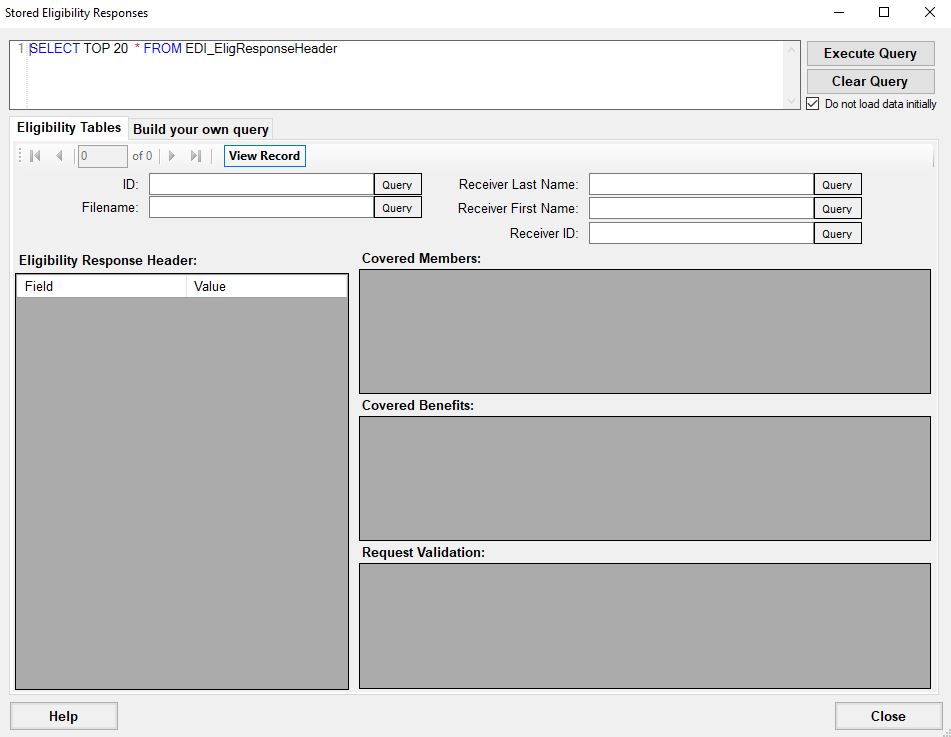Go to the next record arrow
This screenshot has width=951, height=737.
click(172, 156)
